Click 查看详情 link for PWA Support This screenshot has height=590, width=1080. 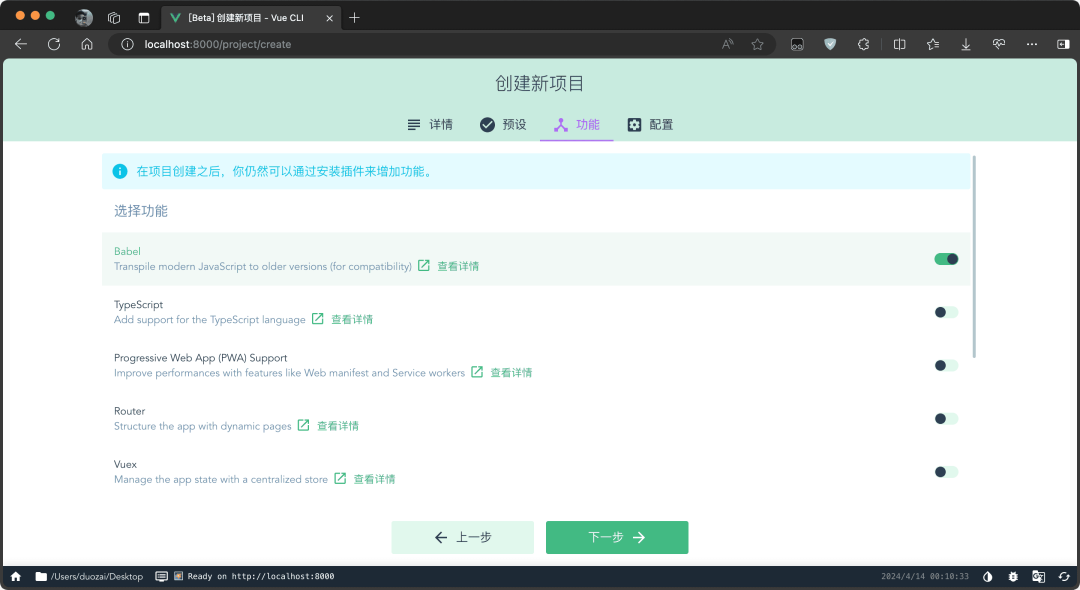[x=511, y=372]
